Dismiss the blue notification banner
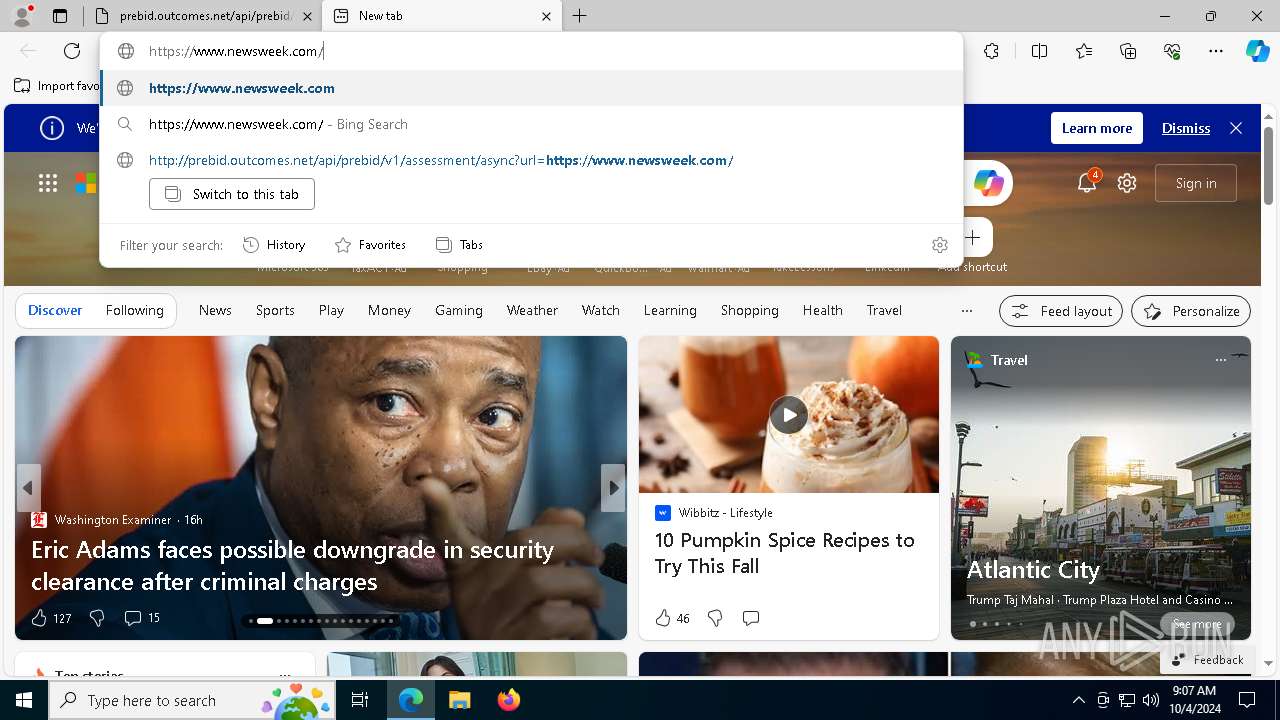The width and height of the screenshot is (1280, 720). 1186,128
